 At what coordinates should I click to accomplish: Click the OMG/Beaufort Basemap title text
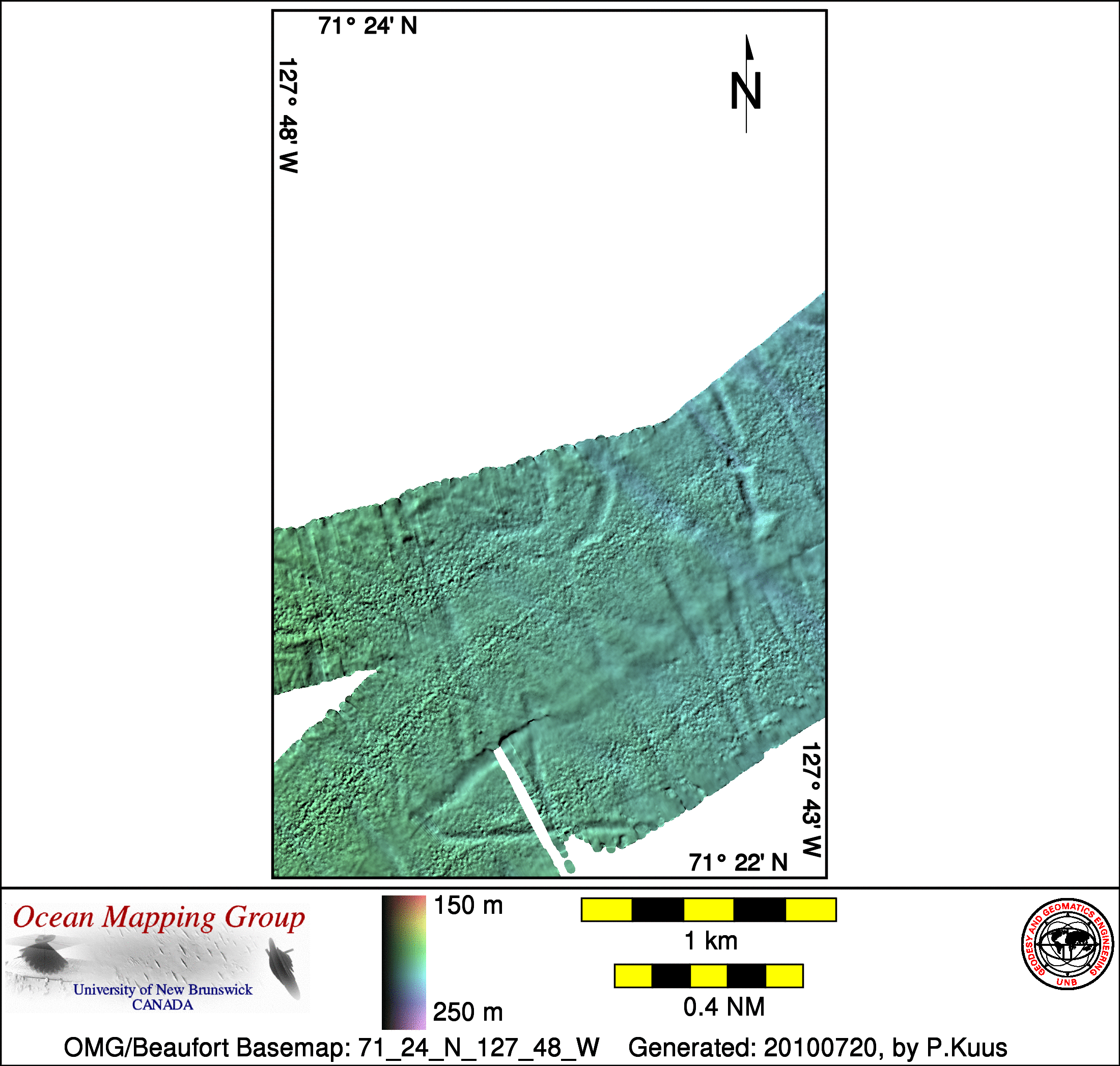[x=331, y=1047]
